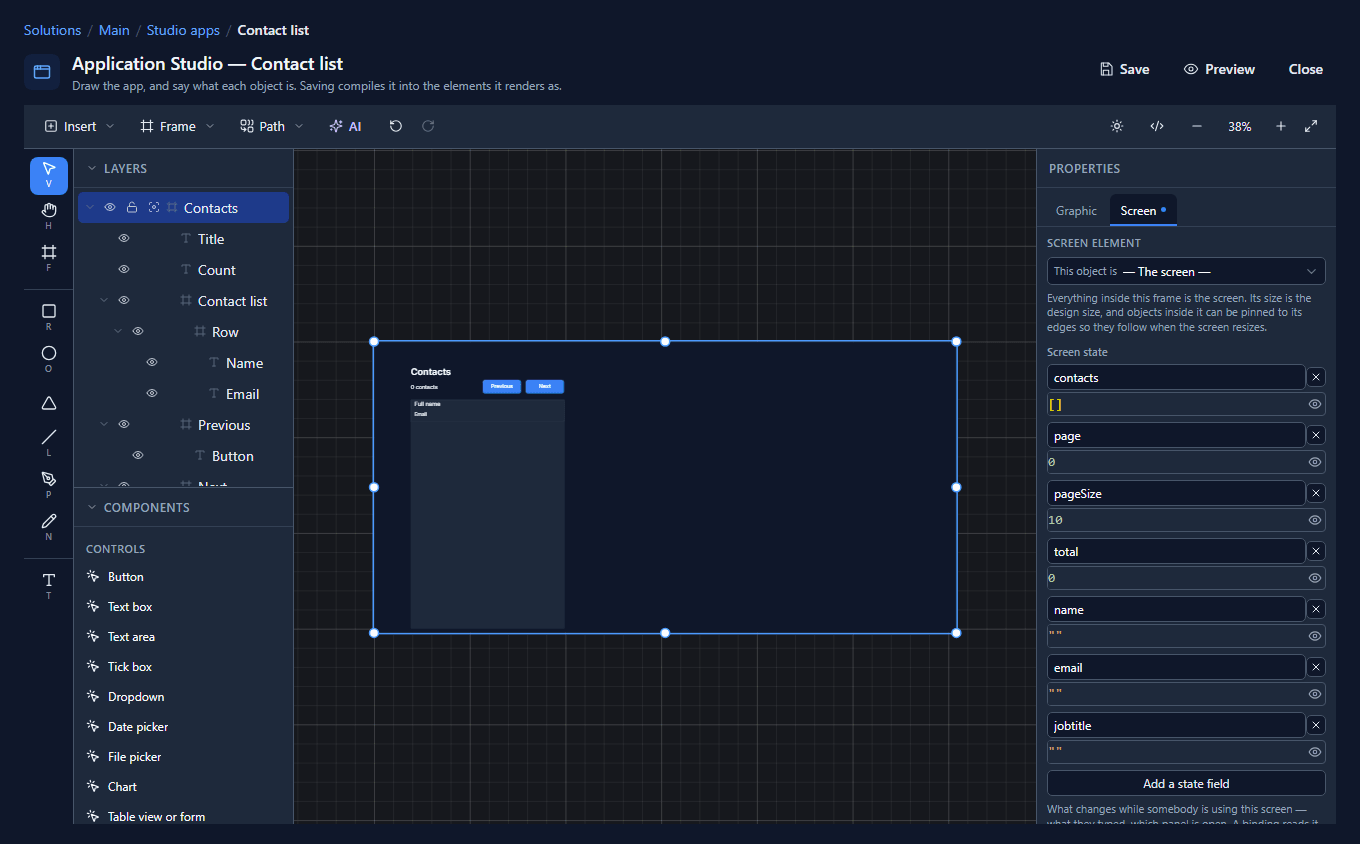Screen dimensions: 1360x844
Task: Click Add a state field
Action: point(1186,783)
